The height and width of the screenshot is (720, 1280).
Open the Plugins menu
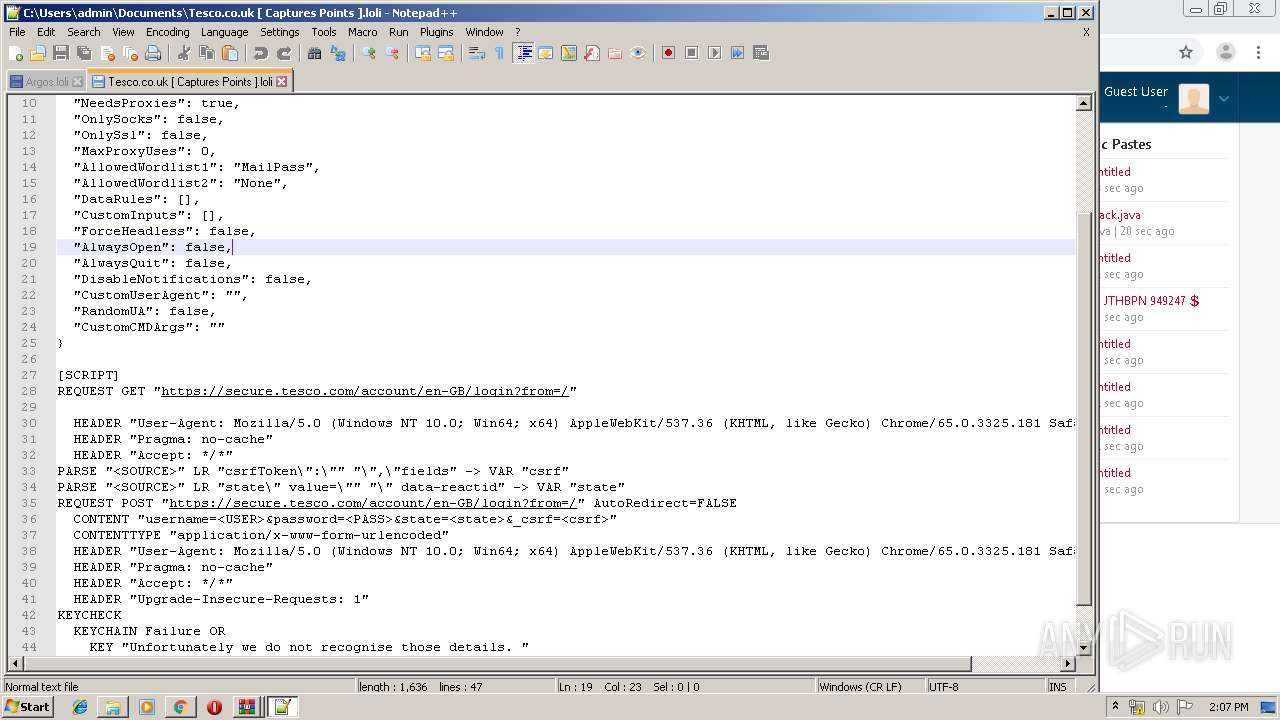(x=437, y=32)
